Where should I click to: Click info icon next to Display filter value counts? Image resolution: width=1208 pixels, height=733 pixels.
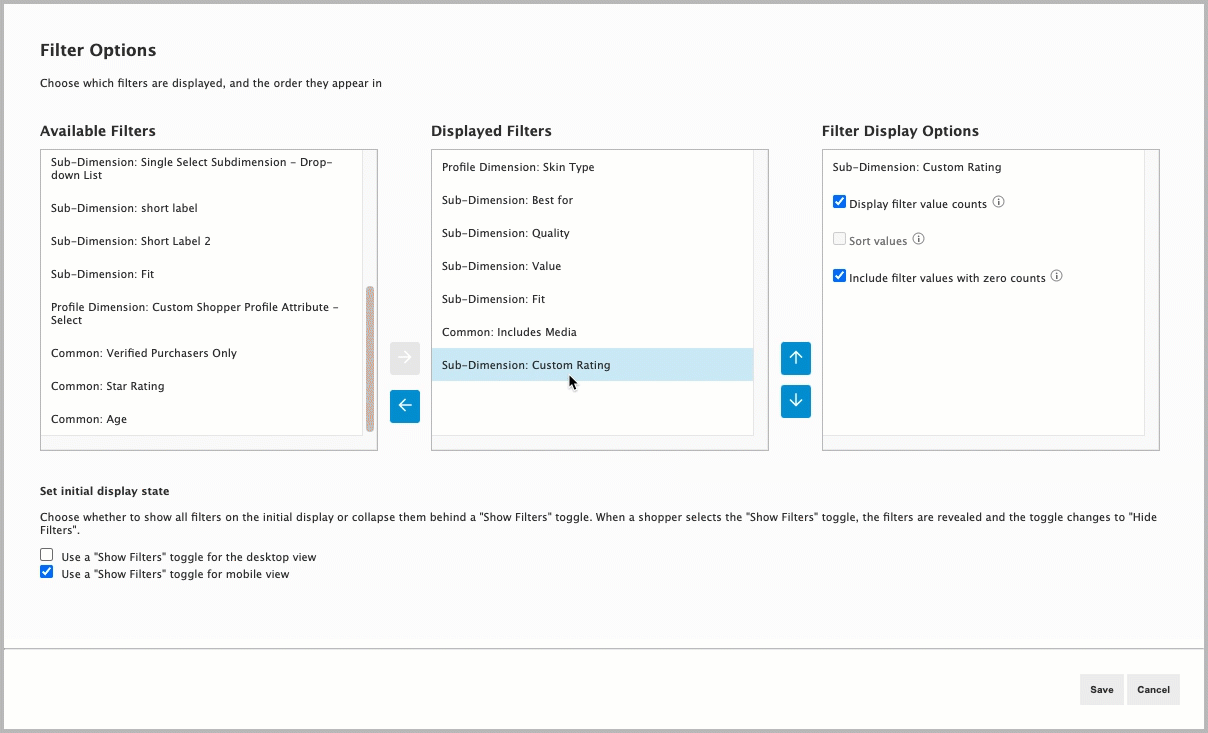pyautogui.click(x=998, y=203)
